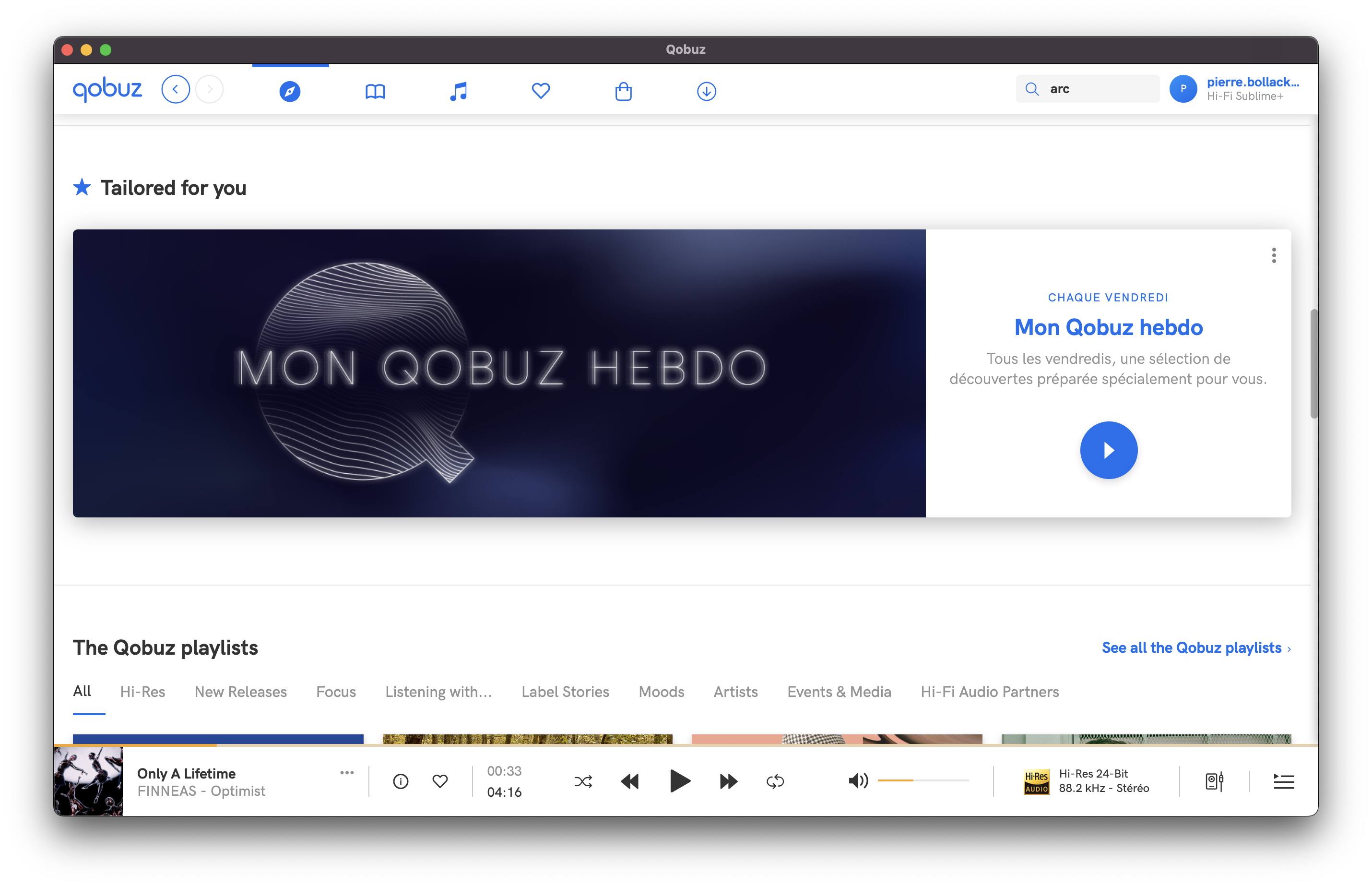Switch to the Hi-Res playlists tab
This screenshot has height=887, width=1372.
coord(142,692)
